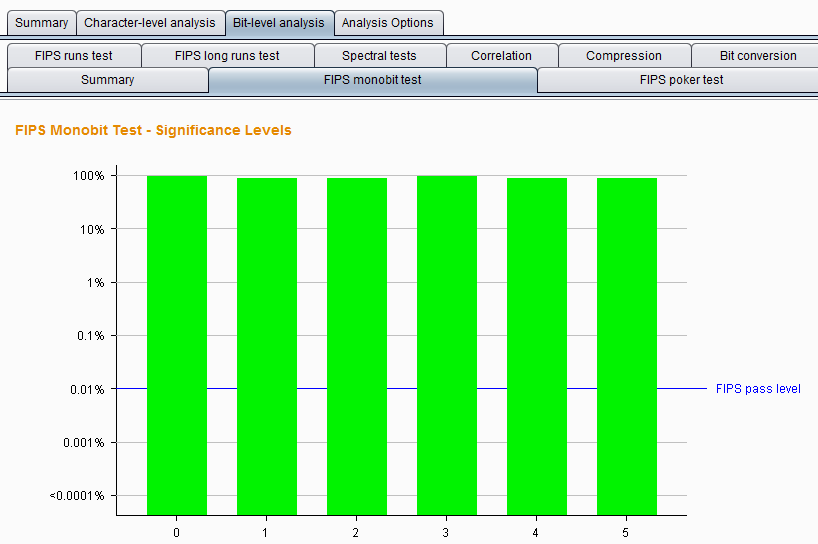The width and height of the screenshot is (818, 544).
Task: View the Correlation tab
Action: (501, 56)
